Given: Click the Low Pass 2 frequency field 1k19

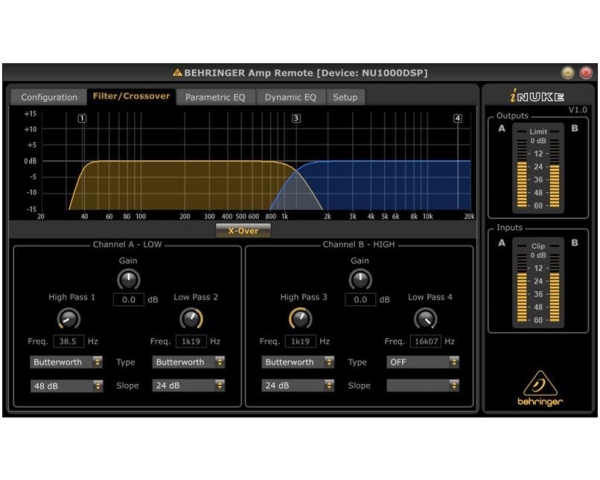Looking at the screenshot, I should [x=191, y=341].
